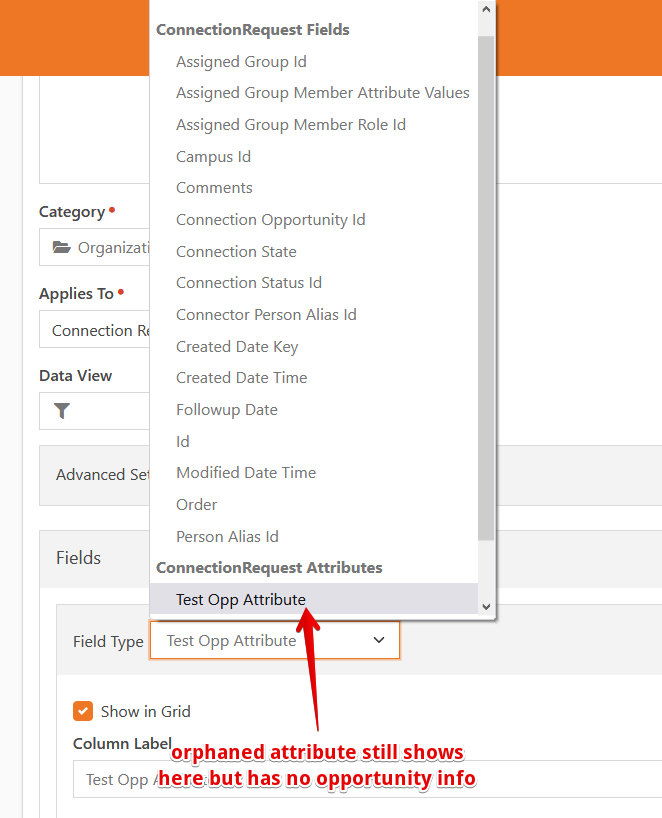Click dropdown list scrollbar up arrow

click(486, 9)
